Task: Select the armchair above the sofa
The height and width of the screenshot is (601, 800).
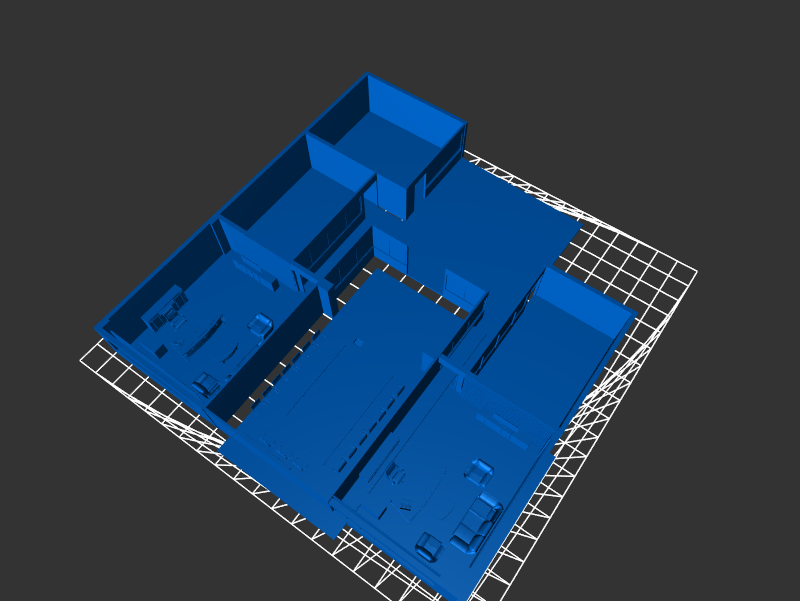Action: 481,471
